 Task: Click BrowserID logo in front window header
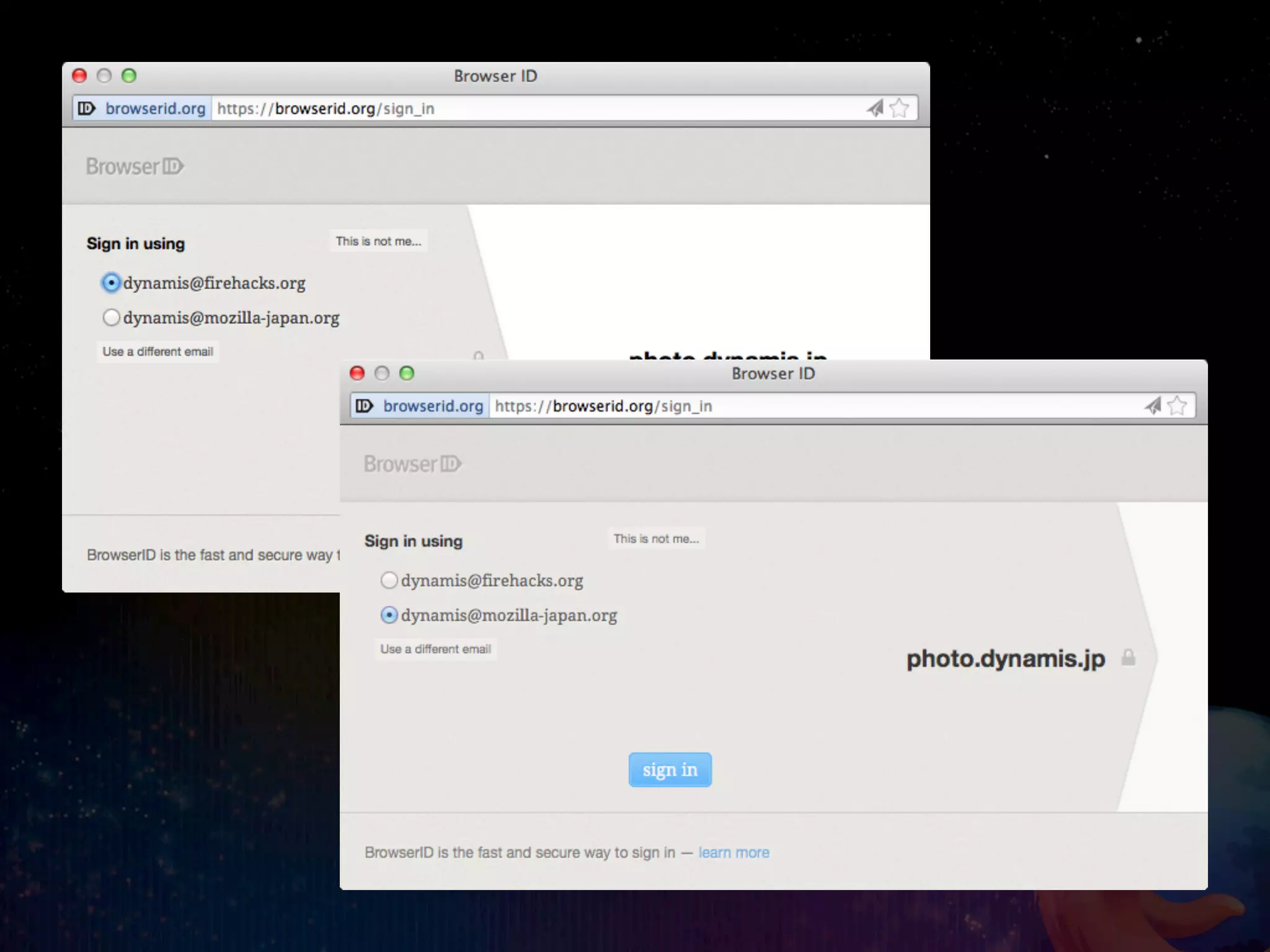pyautogui.click(x=412, y=464)
